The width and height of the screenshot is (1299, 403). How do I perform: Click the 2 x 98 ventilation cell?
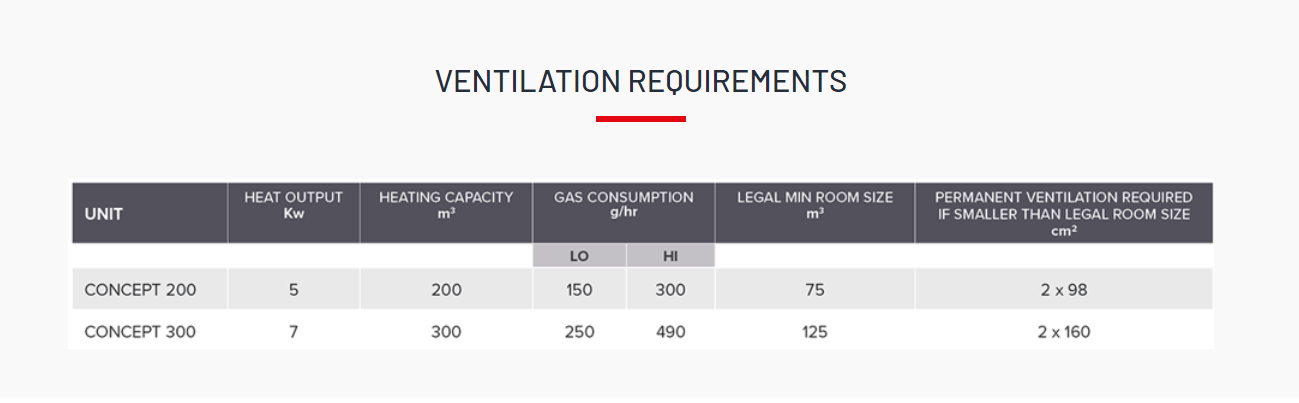tap(1063, 290)
